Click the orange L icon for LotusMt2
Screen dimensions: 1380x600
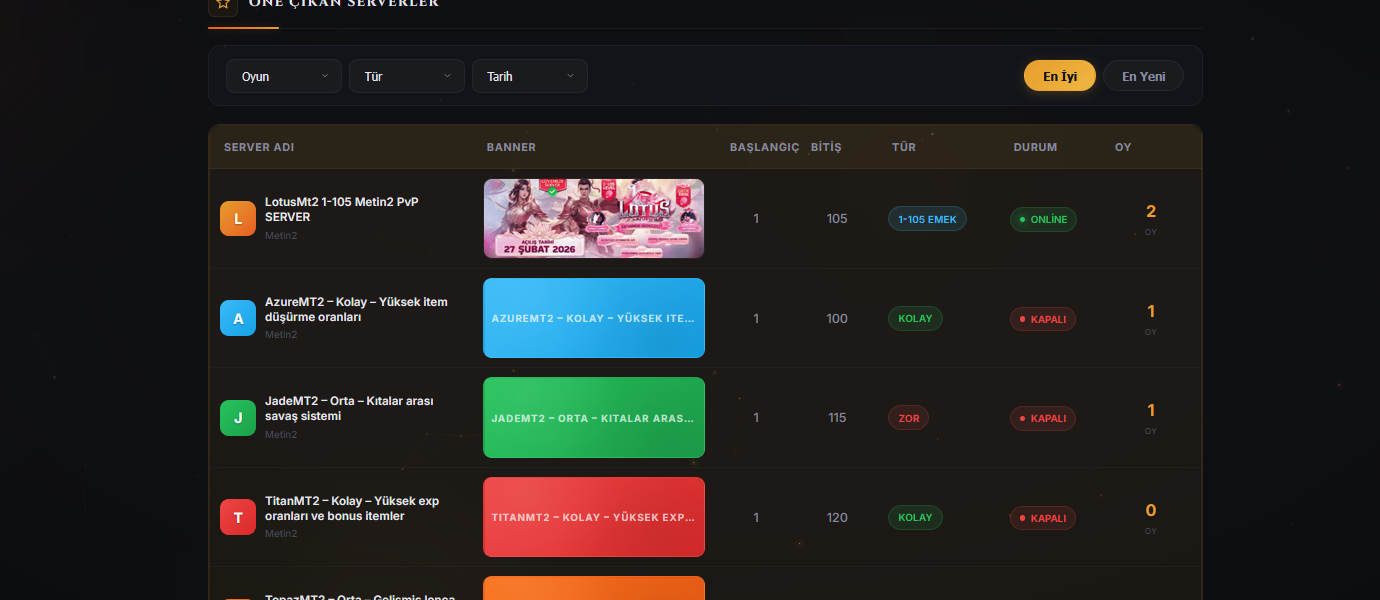(x=238, y=219)
